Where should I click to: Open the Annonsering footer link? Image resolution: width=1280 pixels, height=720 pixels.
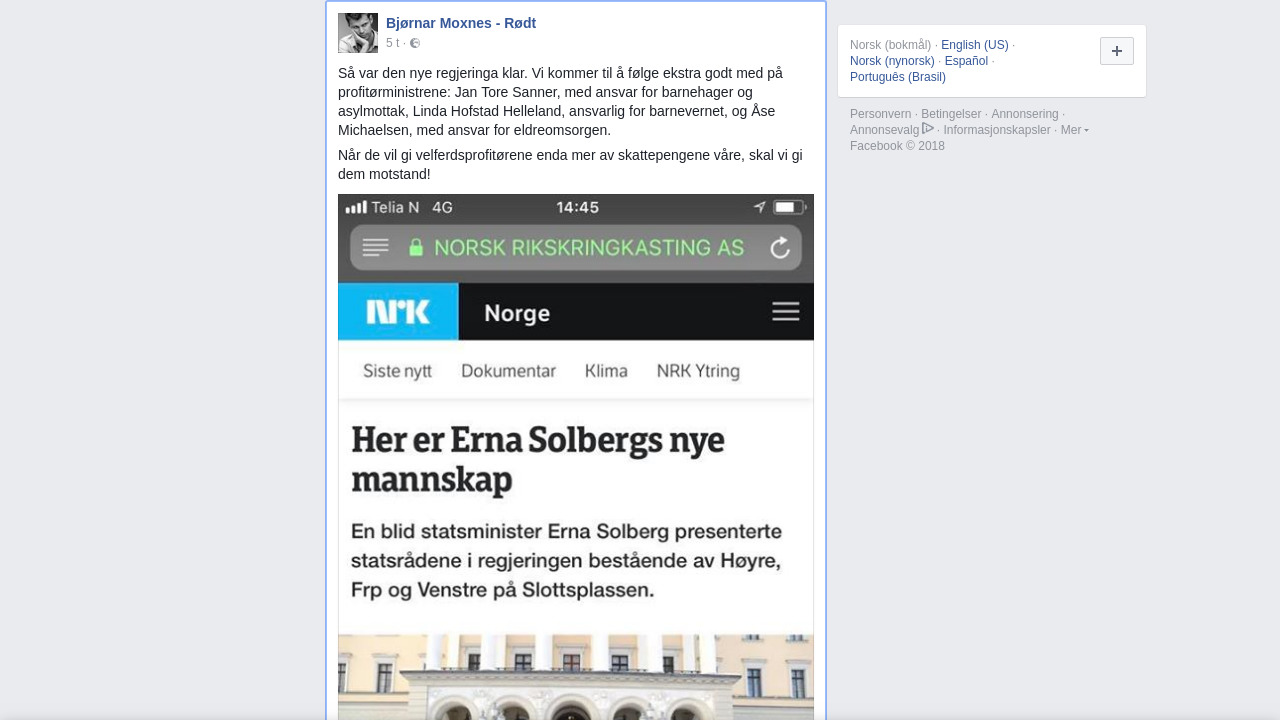(1025, 114)
